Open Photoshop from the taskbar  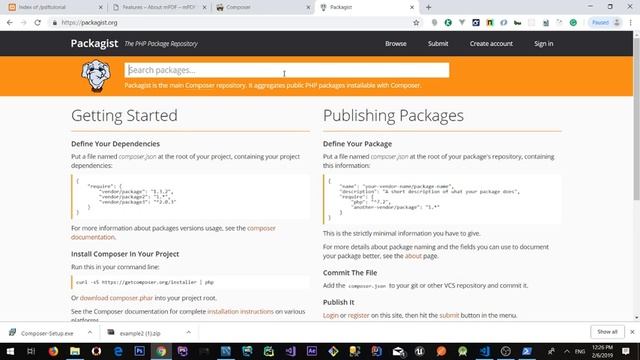[140, 351]
